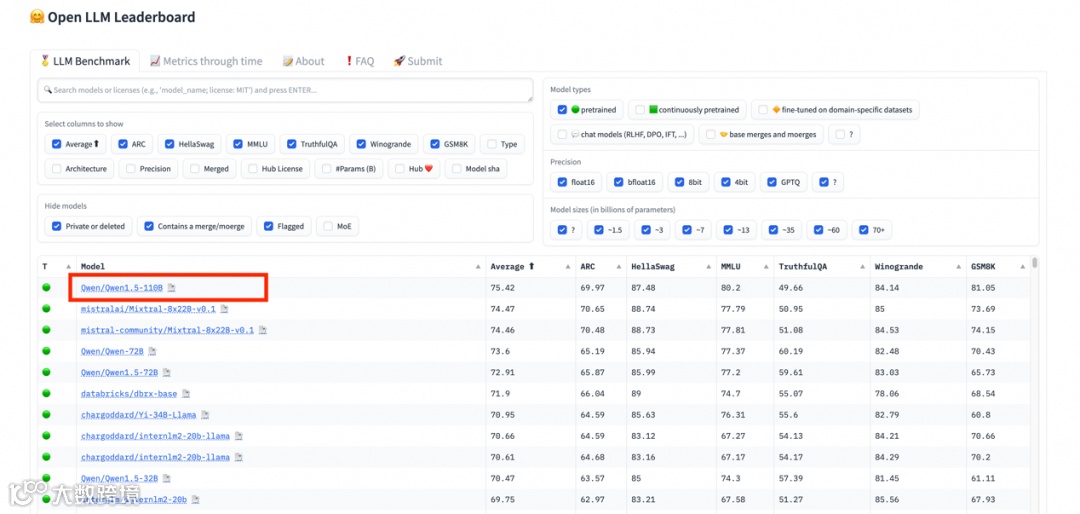The width and height of the screenshot is (1080, 514).
Task: Copy the Qwen/Qwen1.5-110B model name icon
Action: point(172,287)
